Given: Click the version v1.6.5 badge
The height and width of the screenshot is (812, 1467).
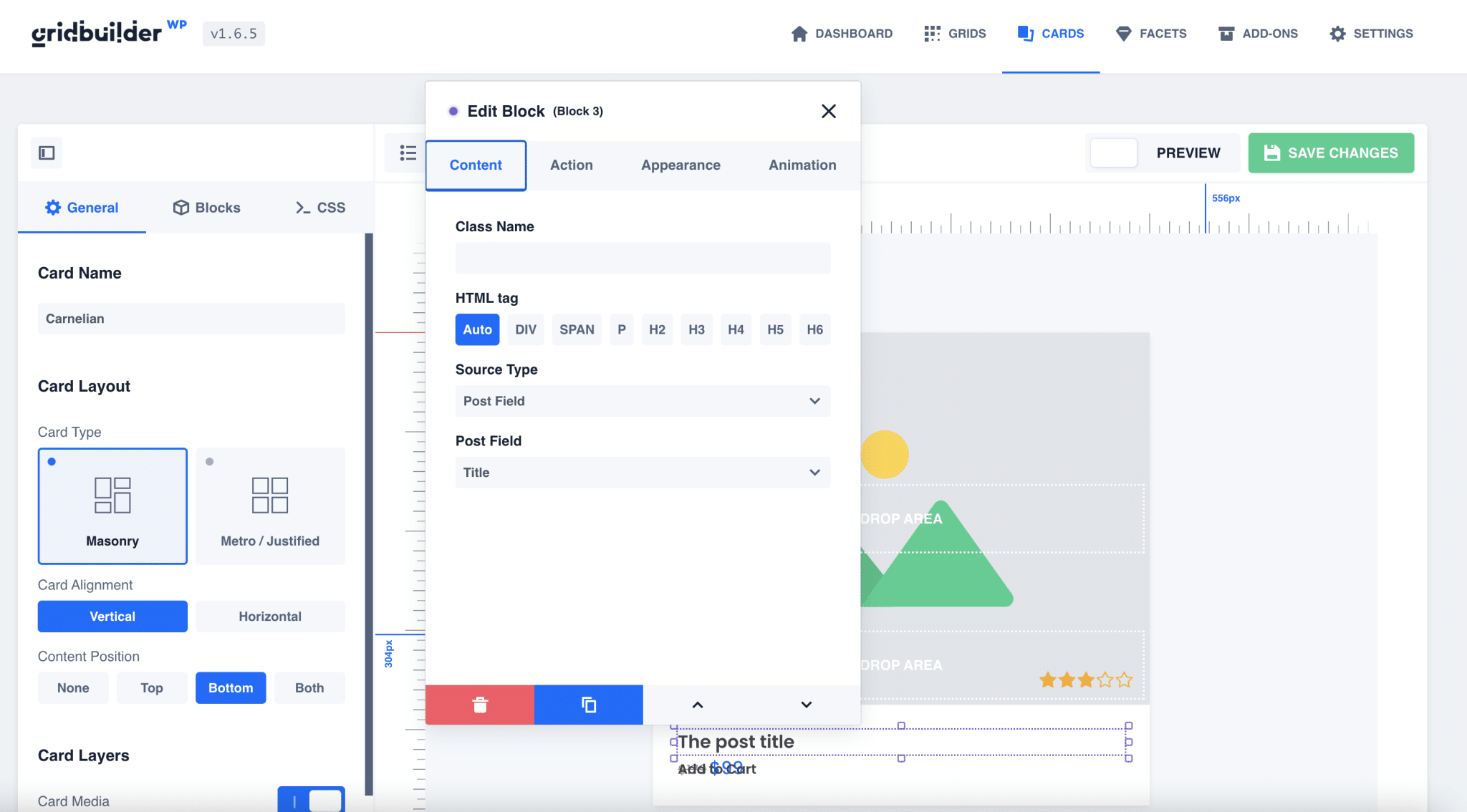Looking at the screenshot, I should coord(234,34).
